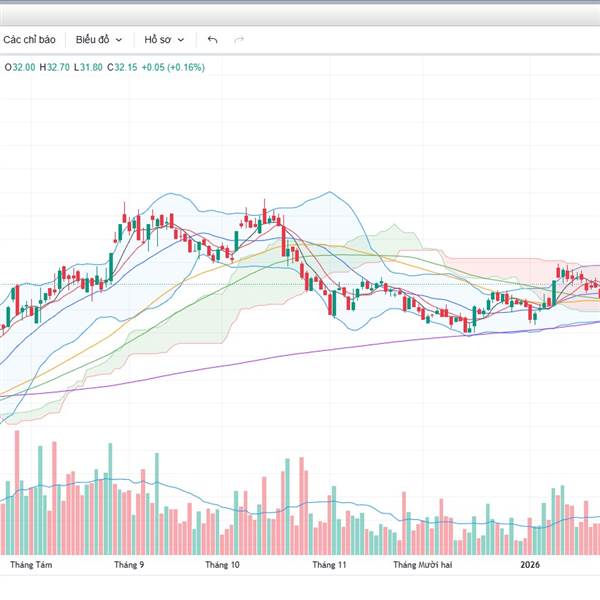Click the Tháng Tám time axis label
Image resolution: width=600 pixels, height=600 pixels.
[x=31, y=565]
